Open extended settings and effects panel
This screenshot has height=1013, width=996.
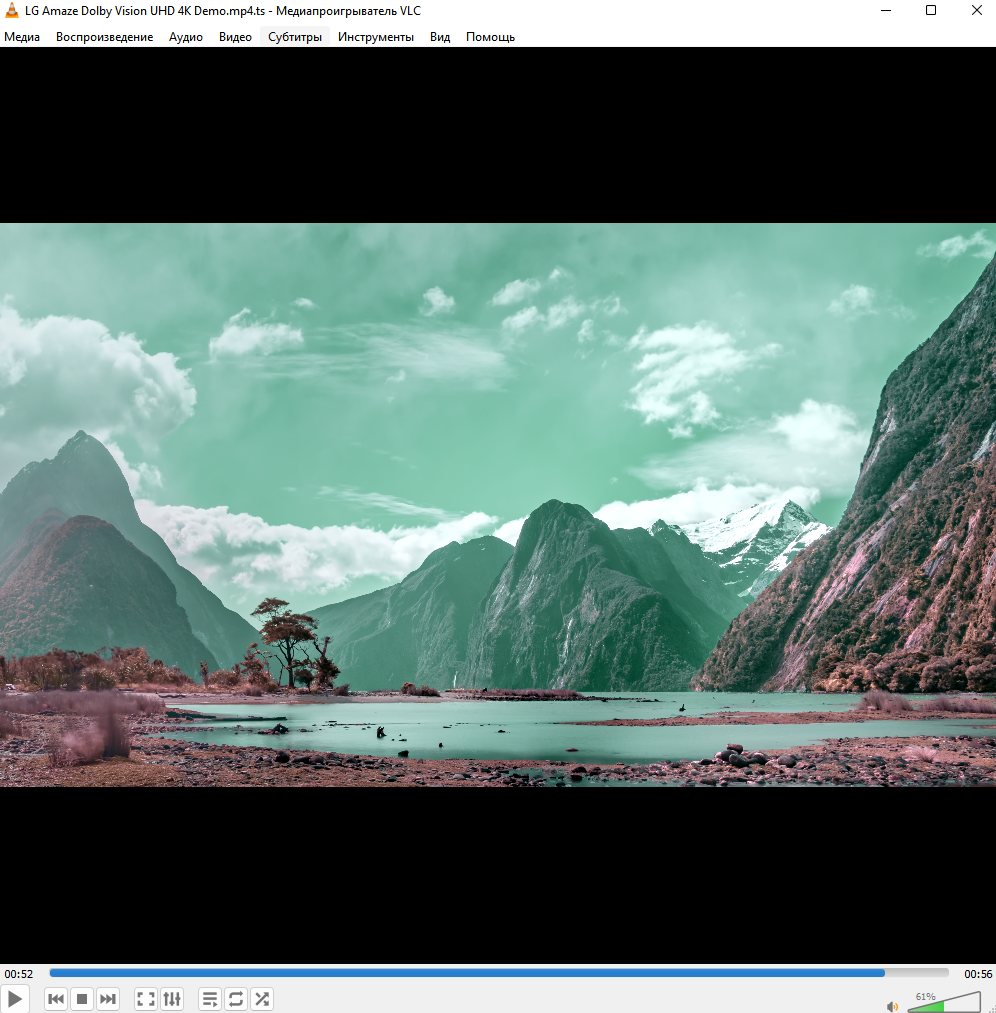click(172, 999)
